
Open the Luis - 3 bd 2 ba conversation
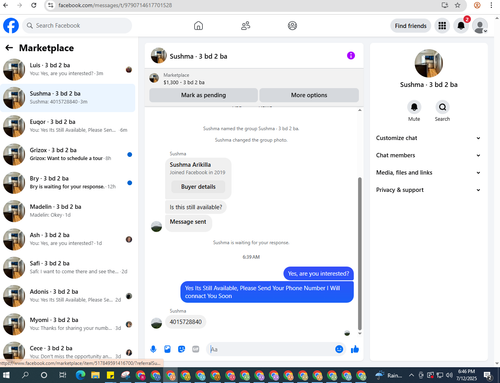point(68,69)
